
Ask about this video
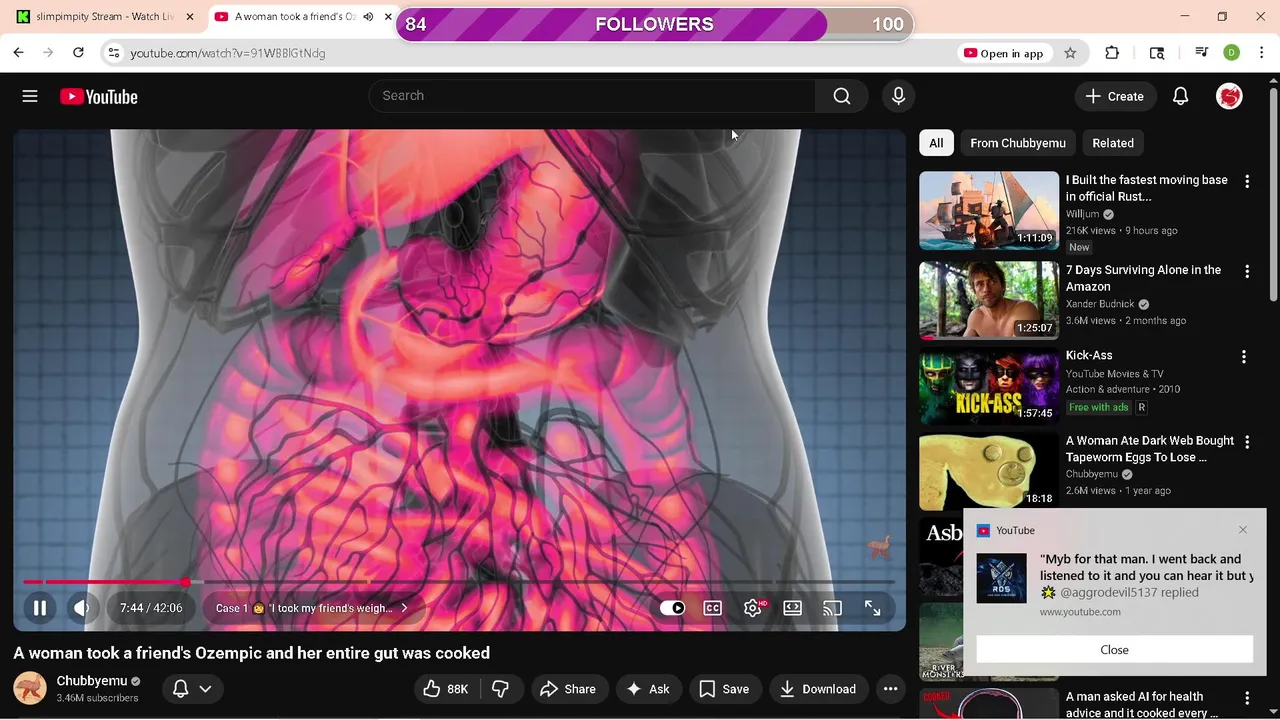pos(648,689)
